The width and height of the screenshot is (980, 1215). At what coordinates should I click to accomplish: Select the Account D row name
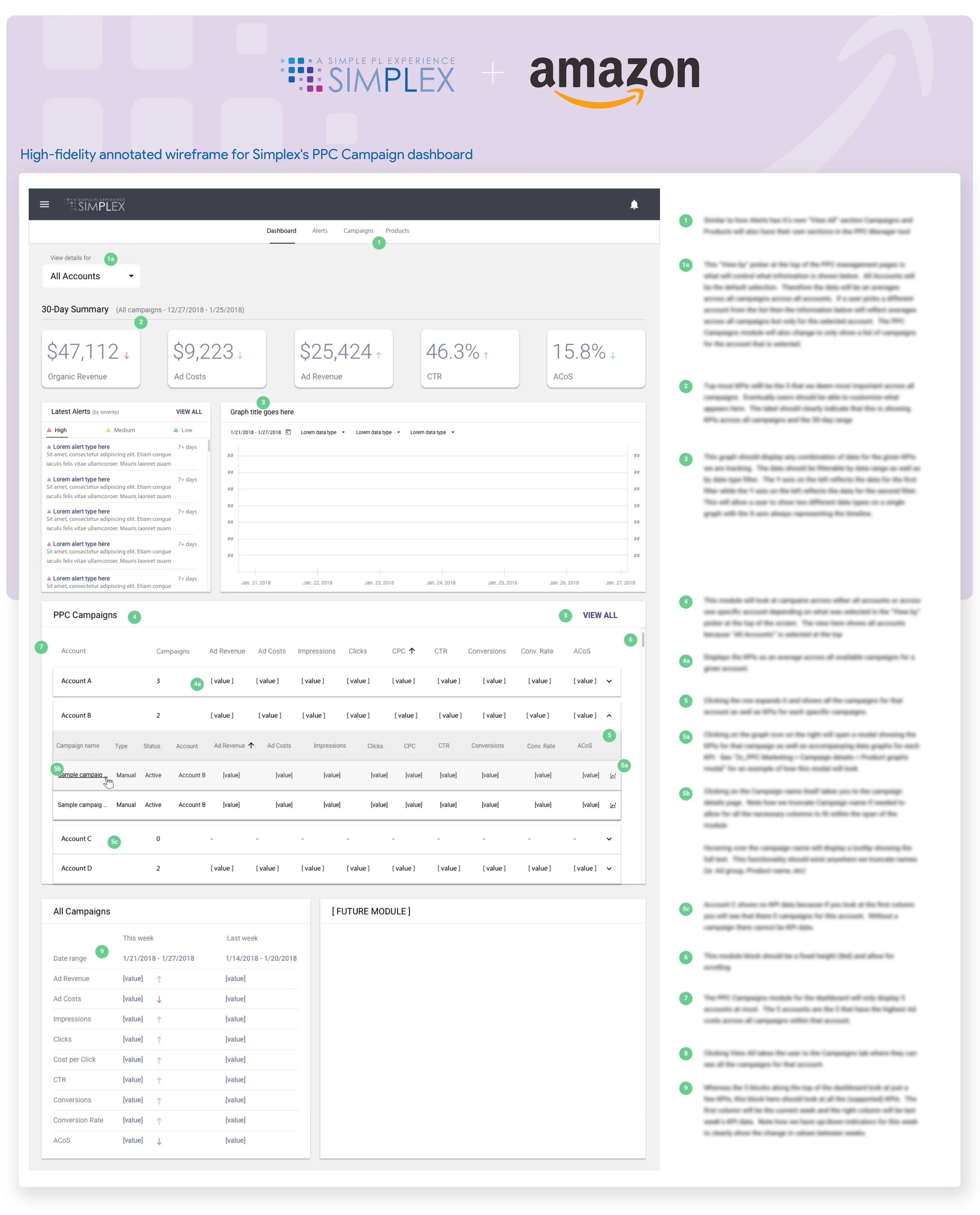click(x=76, y=868)
